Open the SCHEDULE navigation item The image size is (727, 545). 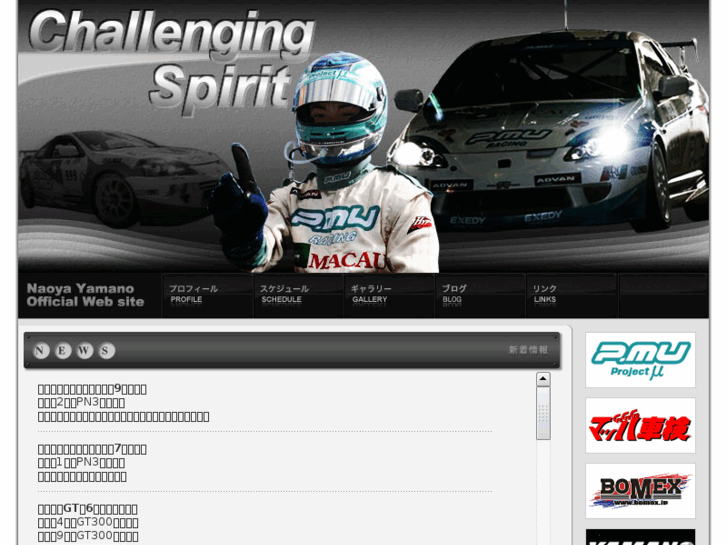click(x=299, y=295)
